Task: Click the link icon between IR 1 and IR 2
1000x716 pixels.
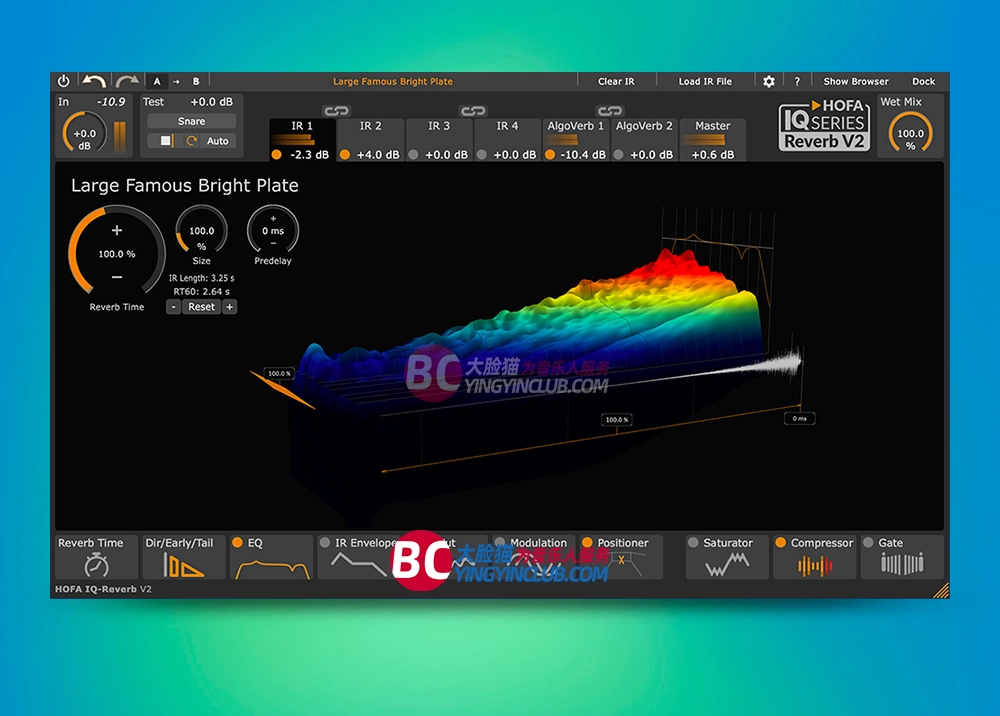Action: coord(335,111)
